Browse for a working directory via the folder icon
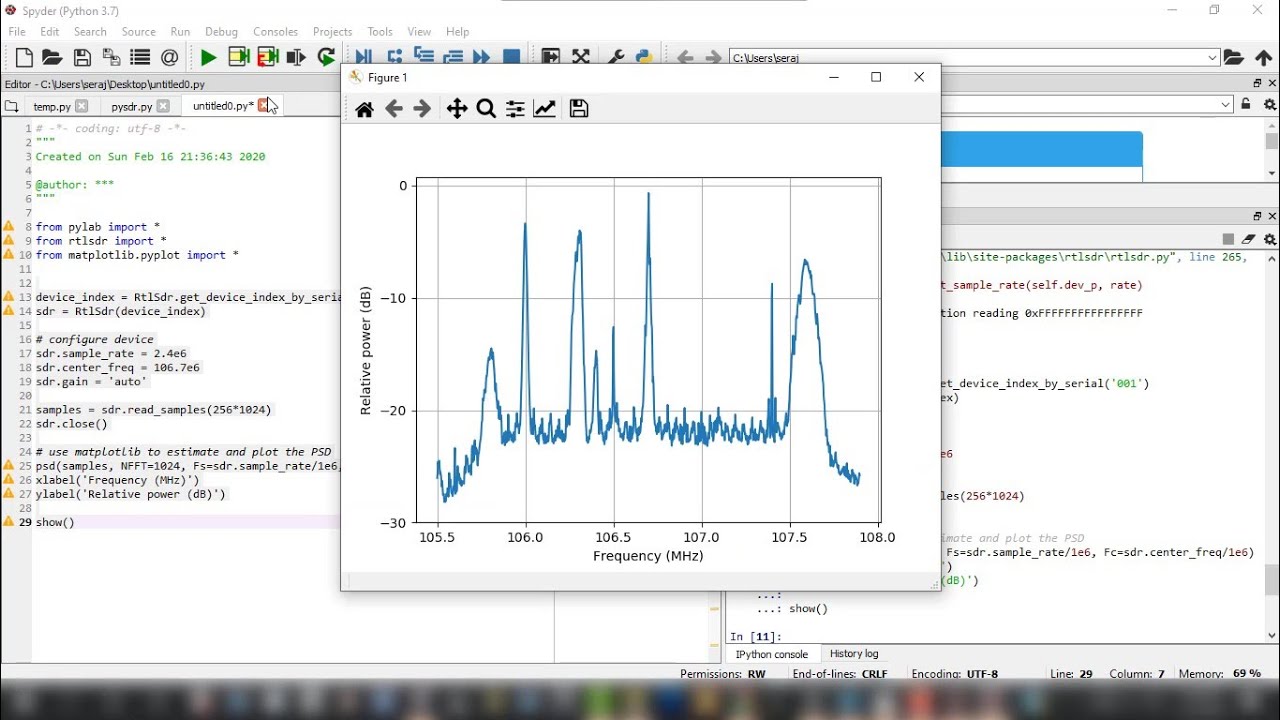Screen dimensions: 1280x720 (x=1234, y=58)
